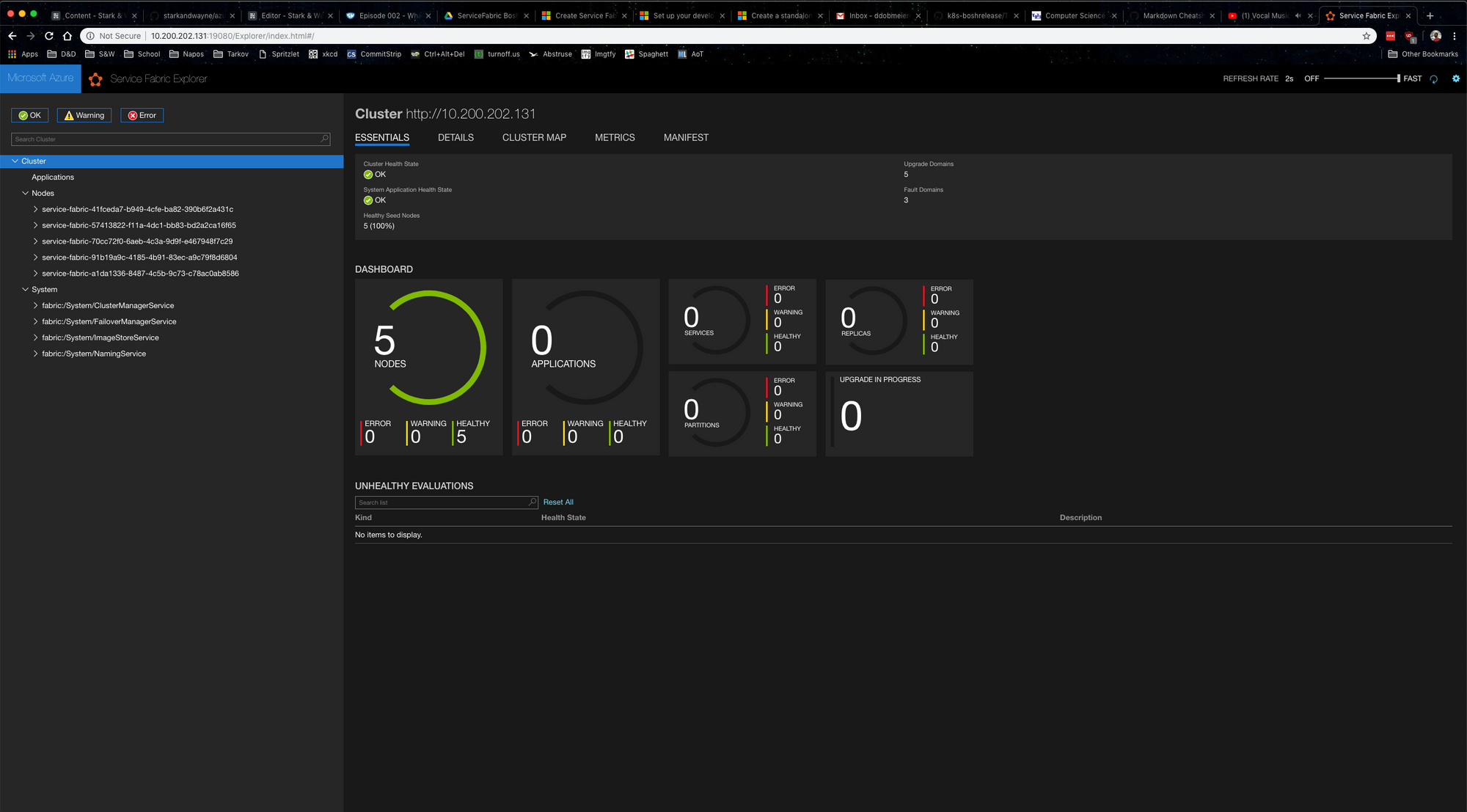1467x812 pixels.
Task: Click the Search list input field
Action: pyautogui.click(x=447, y=502)
